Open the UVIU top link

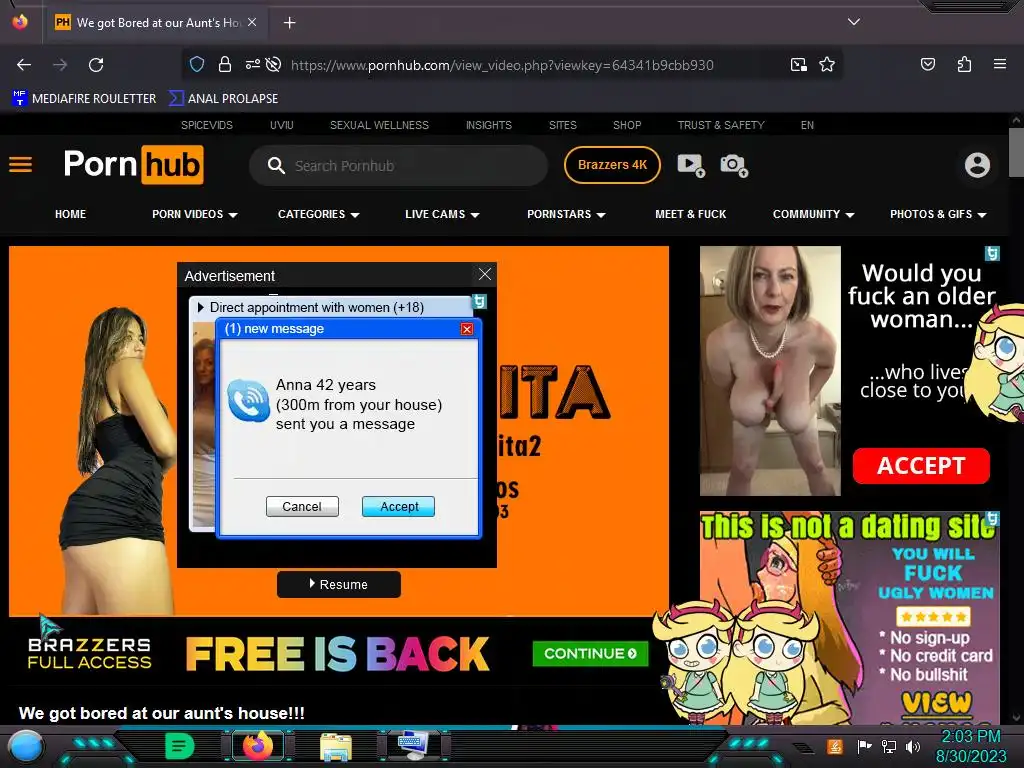tap(281, 125)
